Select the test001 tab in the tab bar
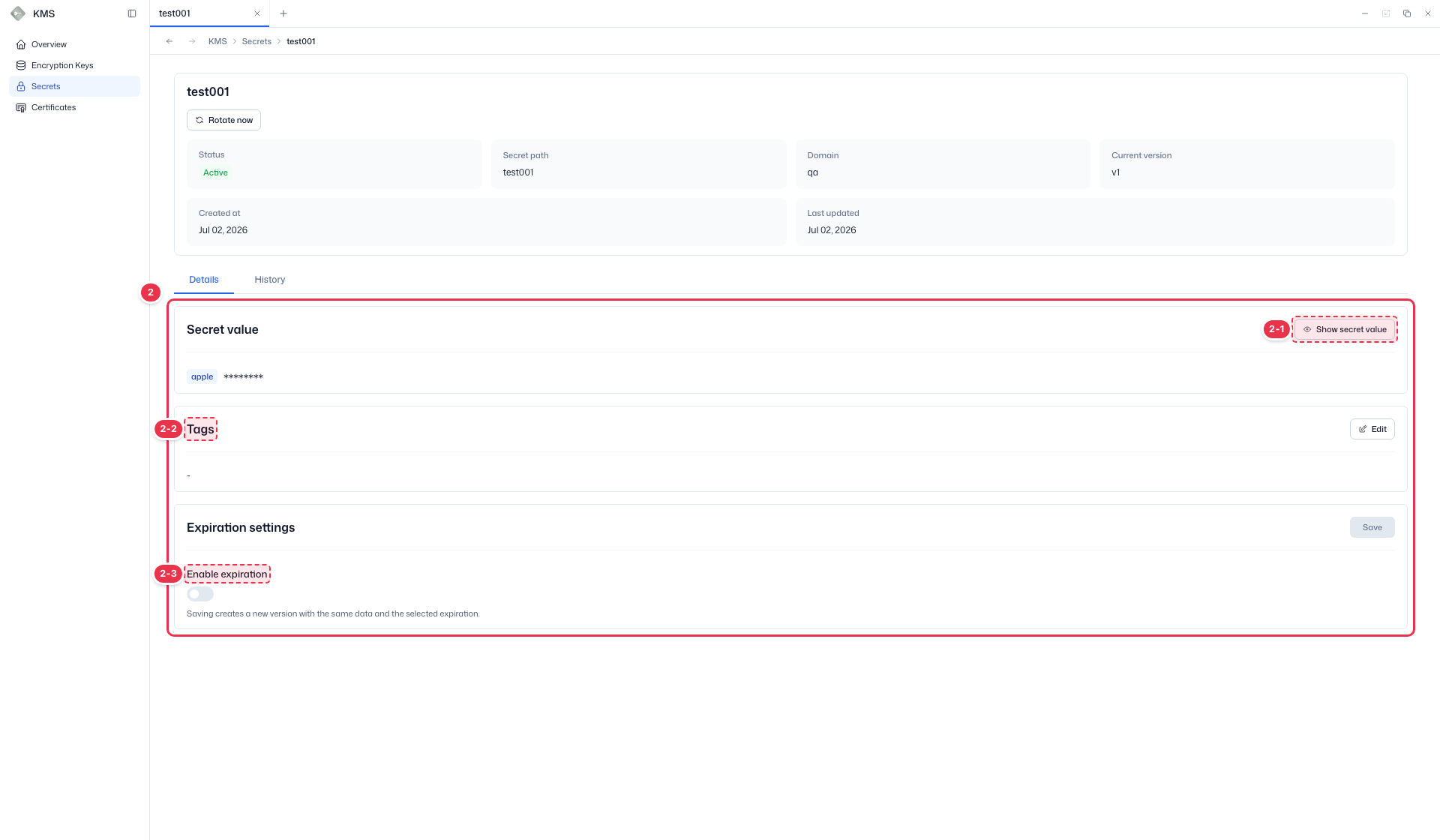The image size is (1440, 840). pyautogui.click(x=209, y=13)
